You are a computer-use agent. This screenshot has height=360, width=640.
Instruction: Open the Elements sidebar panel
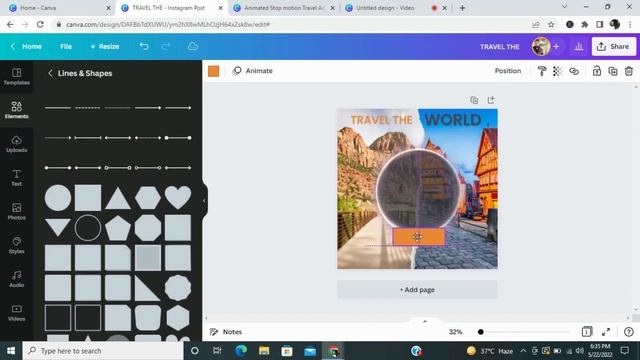point(16,110)
